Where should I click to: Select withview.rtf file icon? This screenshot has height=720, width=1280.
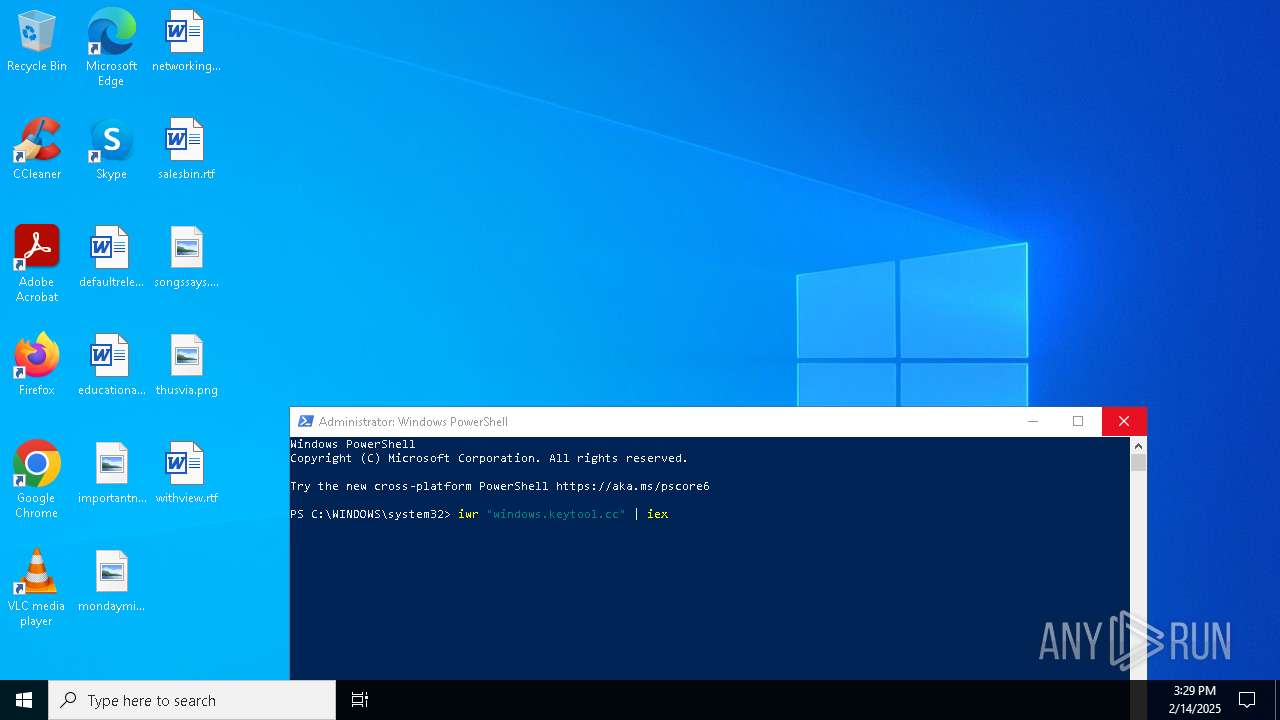pyautogui.click(x=186, y=474)
